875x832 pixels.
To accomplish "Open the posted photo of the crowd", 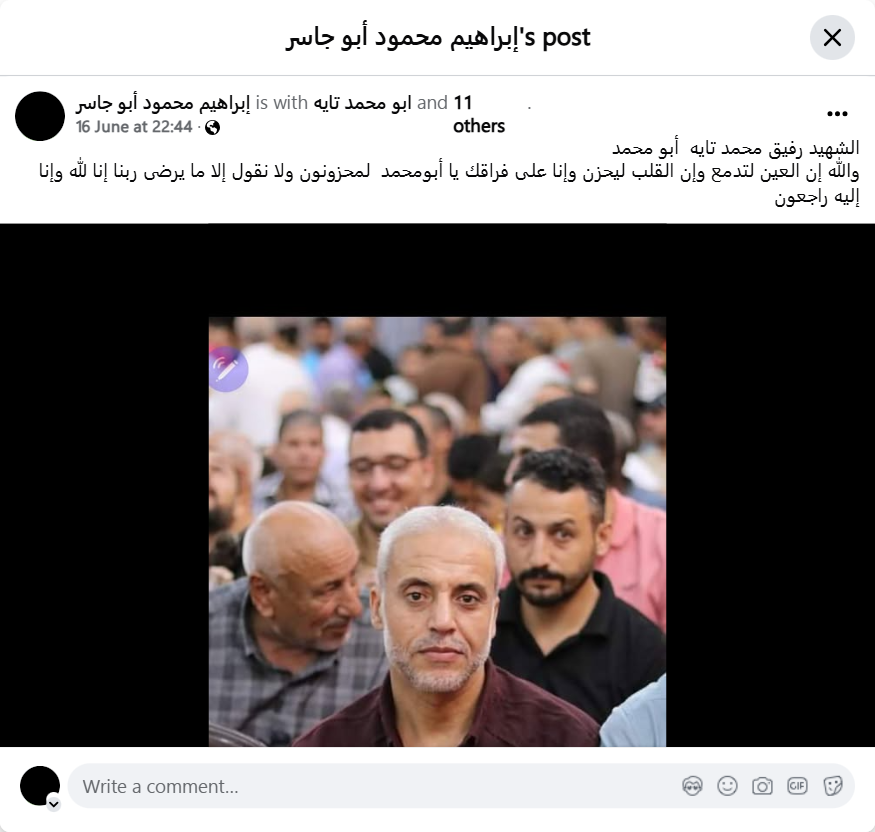I will pyautogui.click(x=437, y=531).
